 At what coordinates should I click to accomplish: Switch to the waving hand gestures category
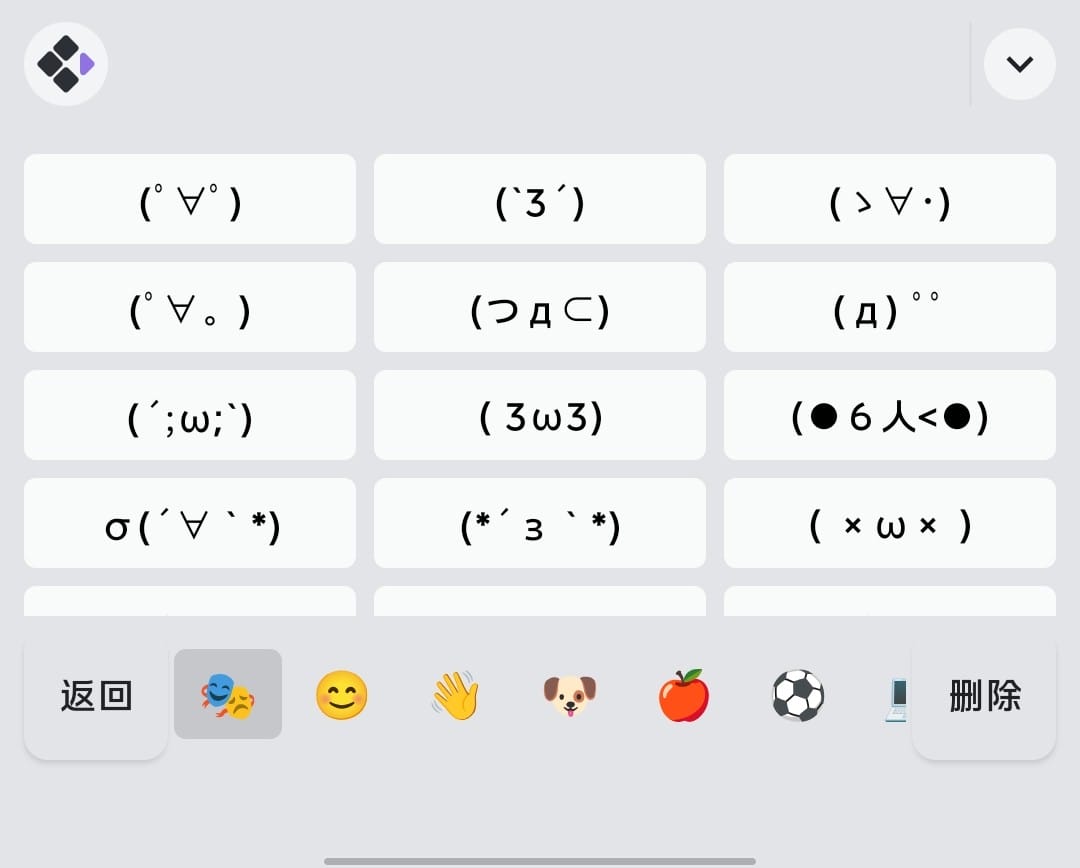[455, 693]
